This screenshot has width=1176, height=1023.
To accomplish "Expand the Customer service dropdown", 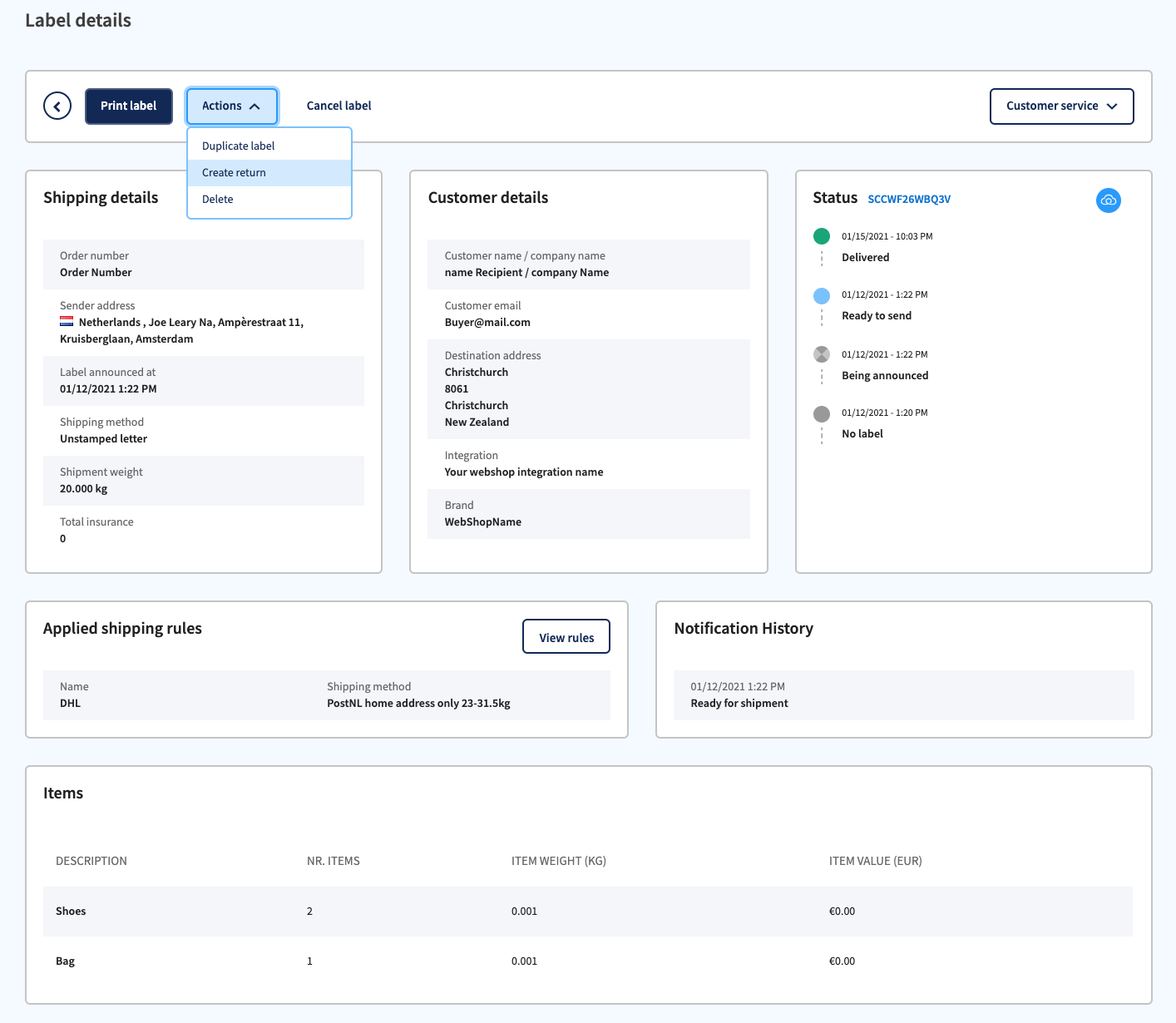I will [x=1061, y=106].
